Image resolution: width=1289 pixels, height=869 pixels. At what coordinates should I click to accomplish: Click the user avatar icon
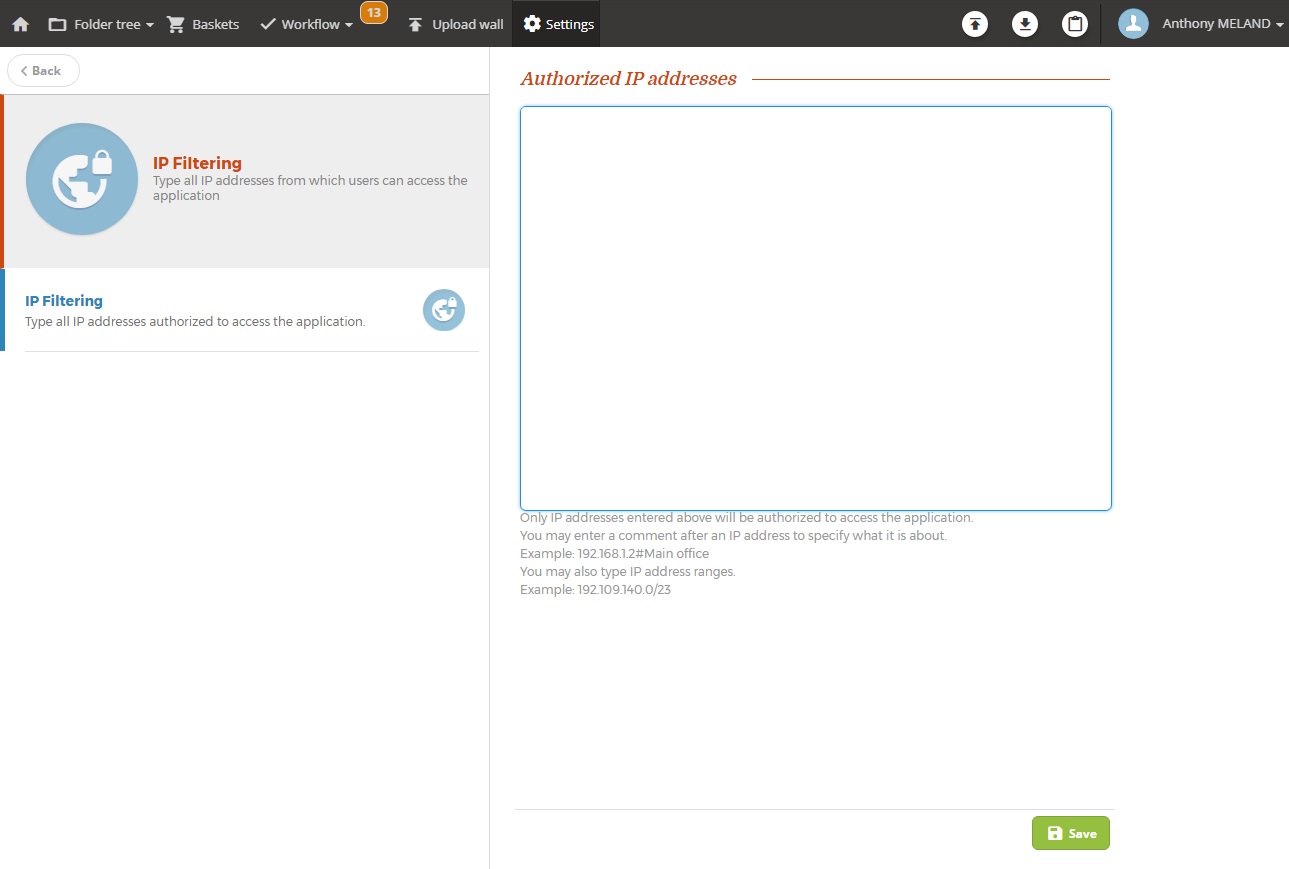point(1133,24)
